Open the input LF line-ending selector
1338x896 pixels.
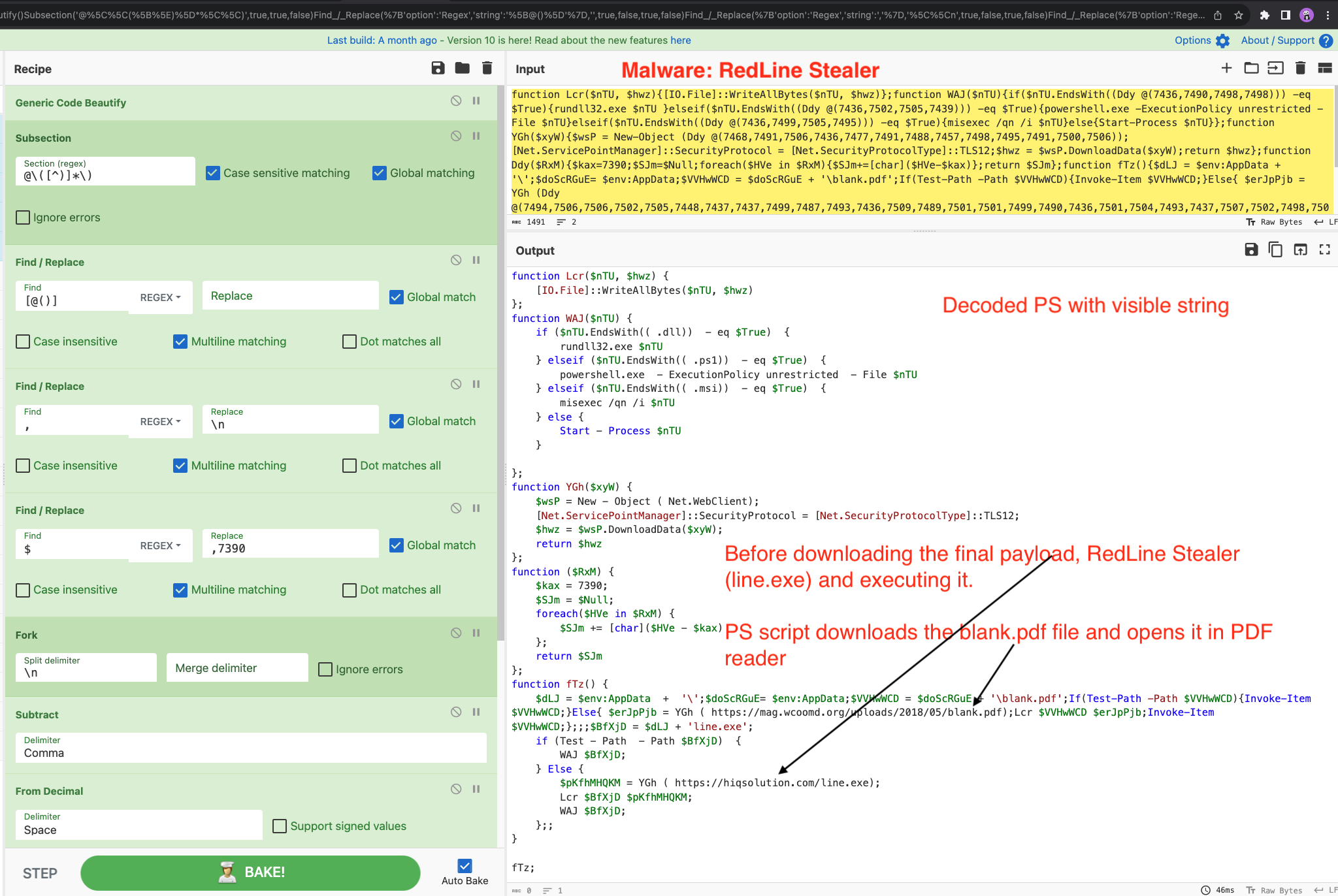click(1326, 222)
